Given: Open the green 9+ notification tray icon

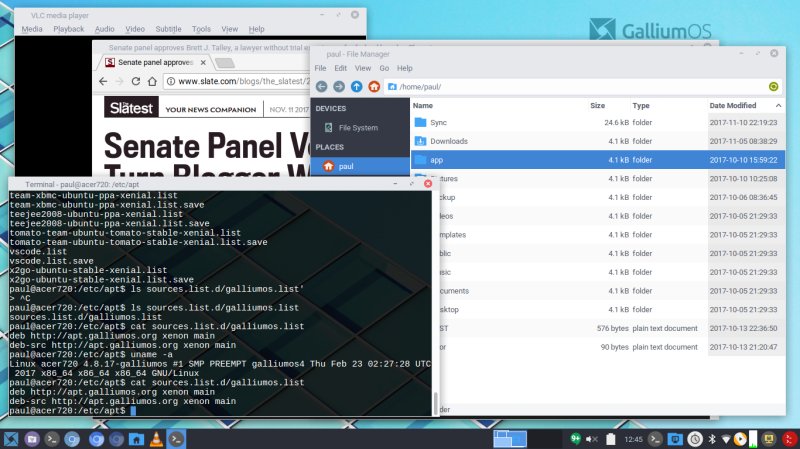Looking at the screenshot, I should 576,438.
